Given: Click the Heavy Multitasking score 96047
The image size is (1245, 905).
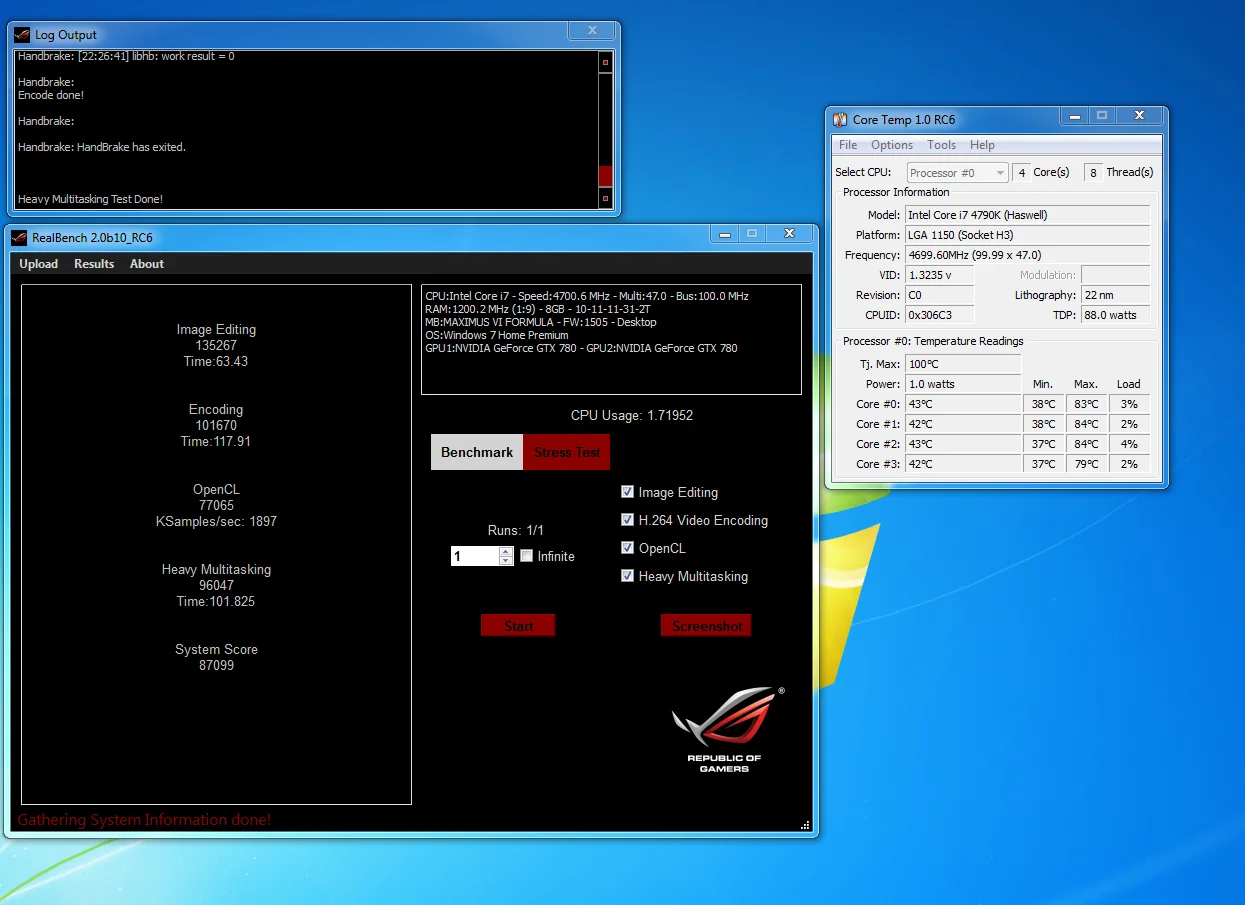Looking at the screenshot, I should point(216,585).
